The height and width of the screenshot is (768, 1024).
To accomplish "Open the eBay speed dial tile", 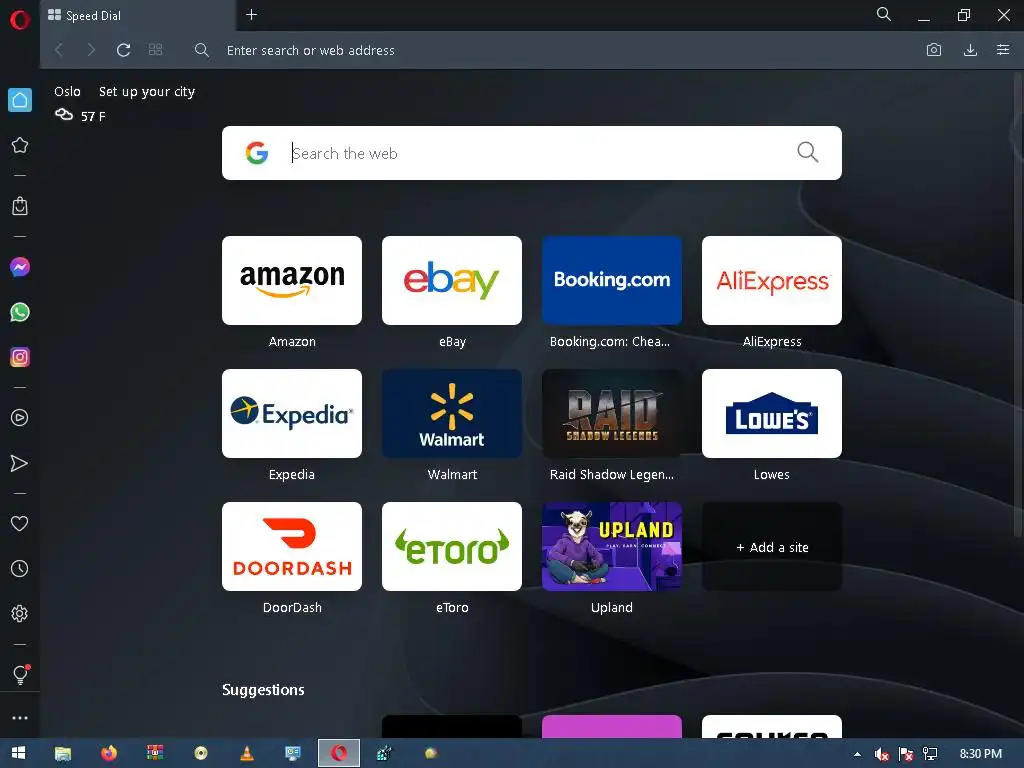I will pyautogui.click(x=452, y=280).
